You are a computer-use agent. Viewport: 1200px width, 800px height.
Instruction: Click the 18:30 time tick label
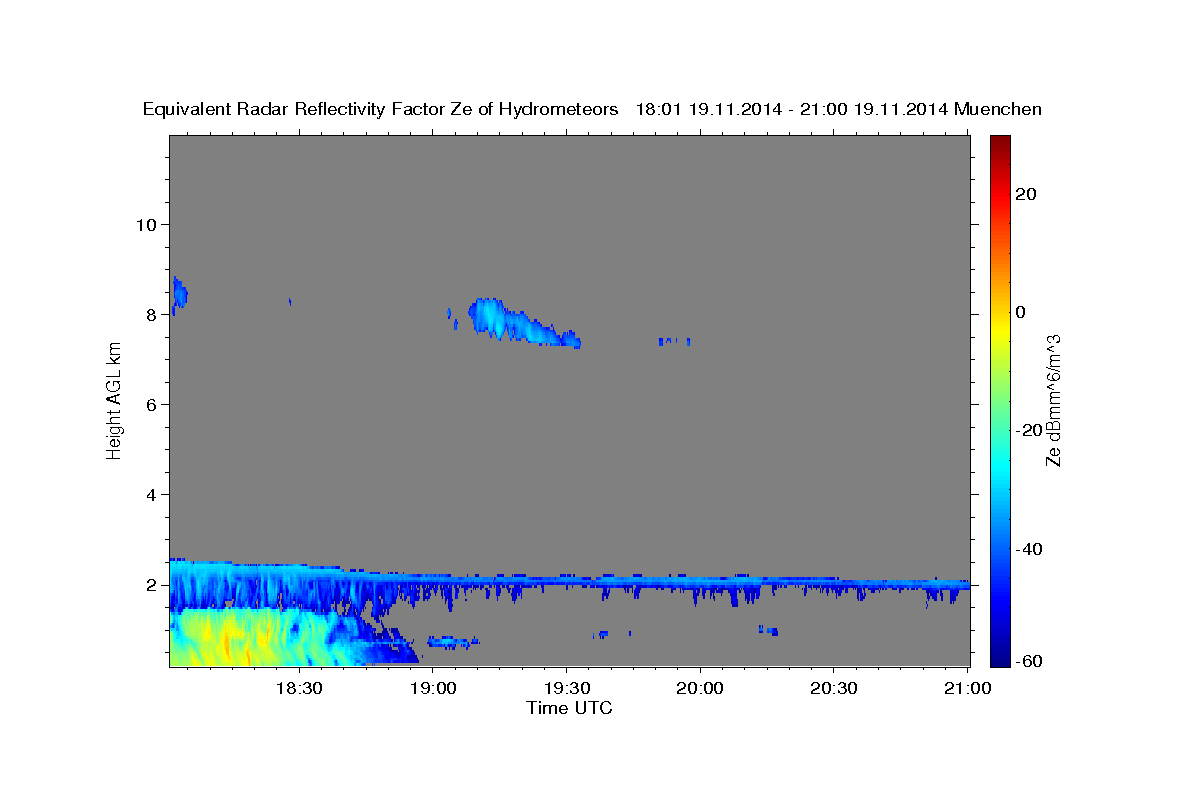(x=298, y=688)
